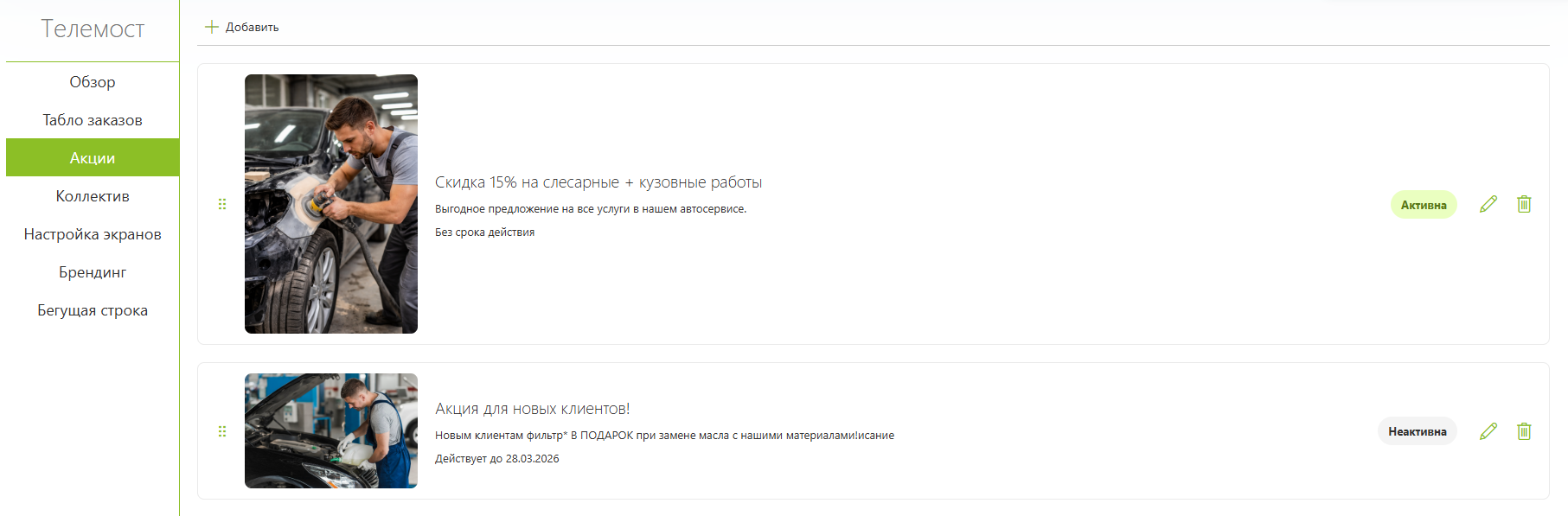Toggle the Неактивна status badge
This screenshot has width=1568, height=516.
click(1418, 431)
